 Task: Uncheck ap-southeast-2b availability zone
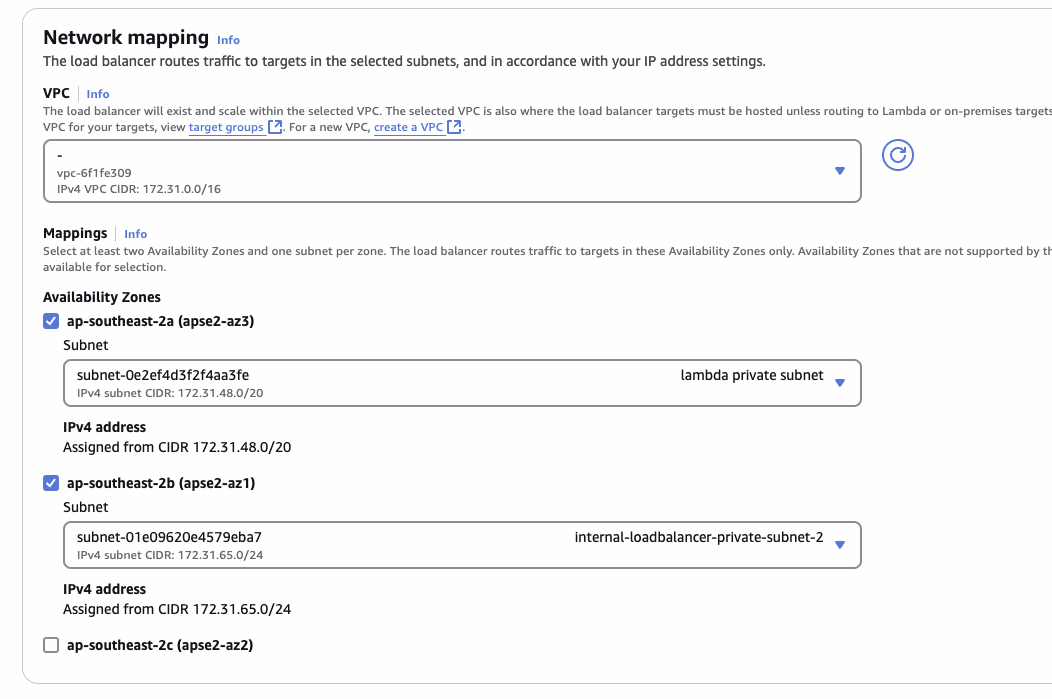click(x=51, y=483)
